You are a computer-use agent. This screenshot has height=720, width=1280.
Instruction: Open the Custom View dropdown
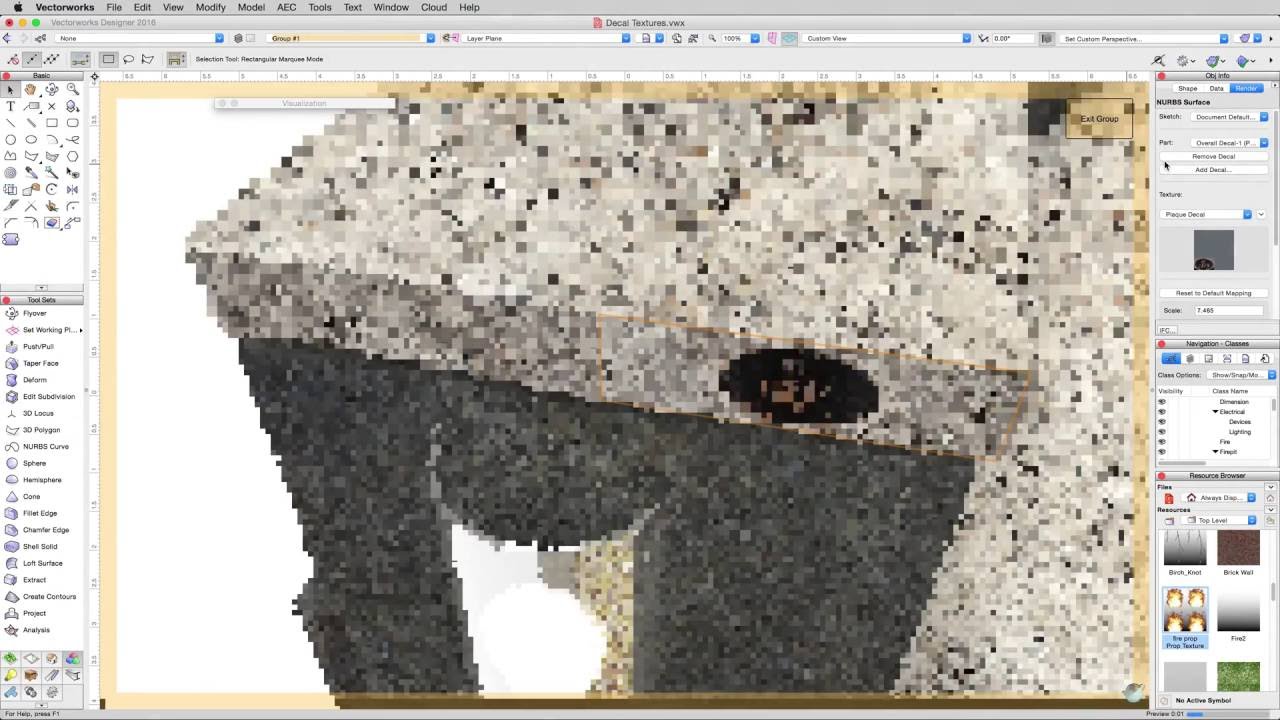coord(886,38)
